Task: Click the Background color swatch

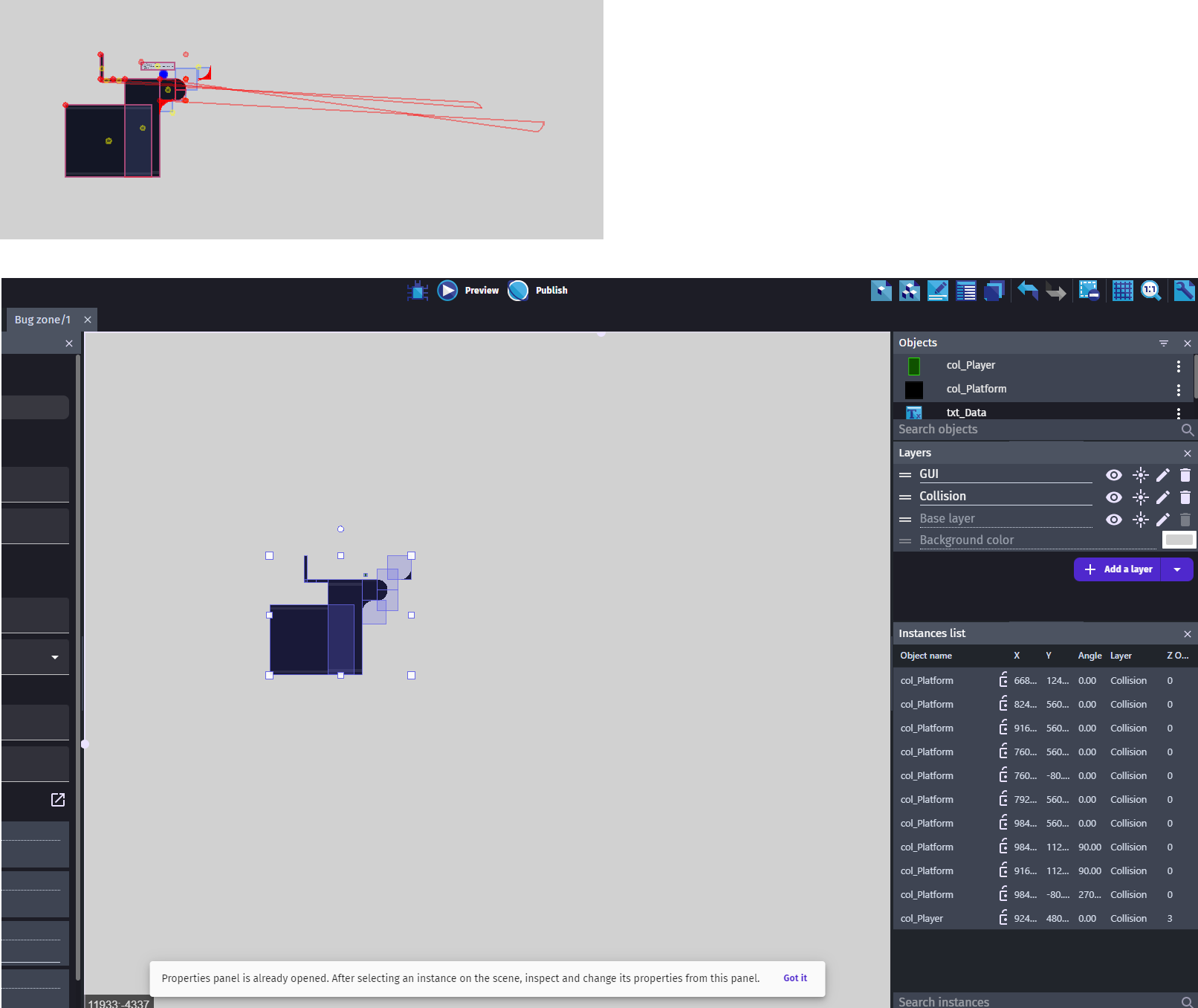Action: click(1178, 540)
